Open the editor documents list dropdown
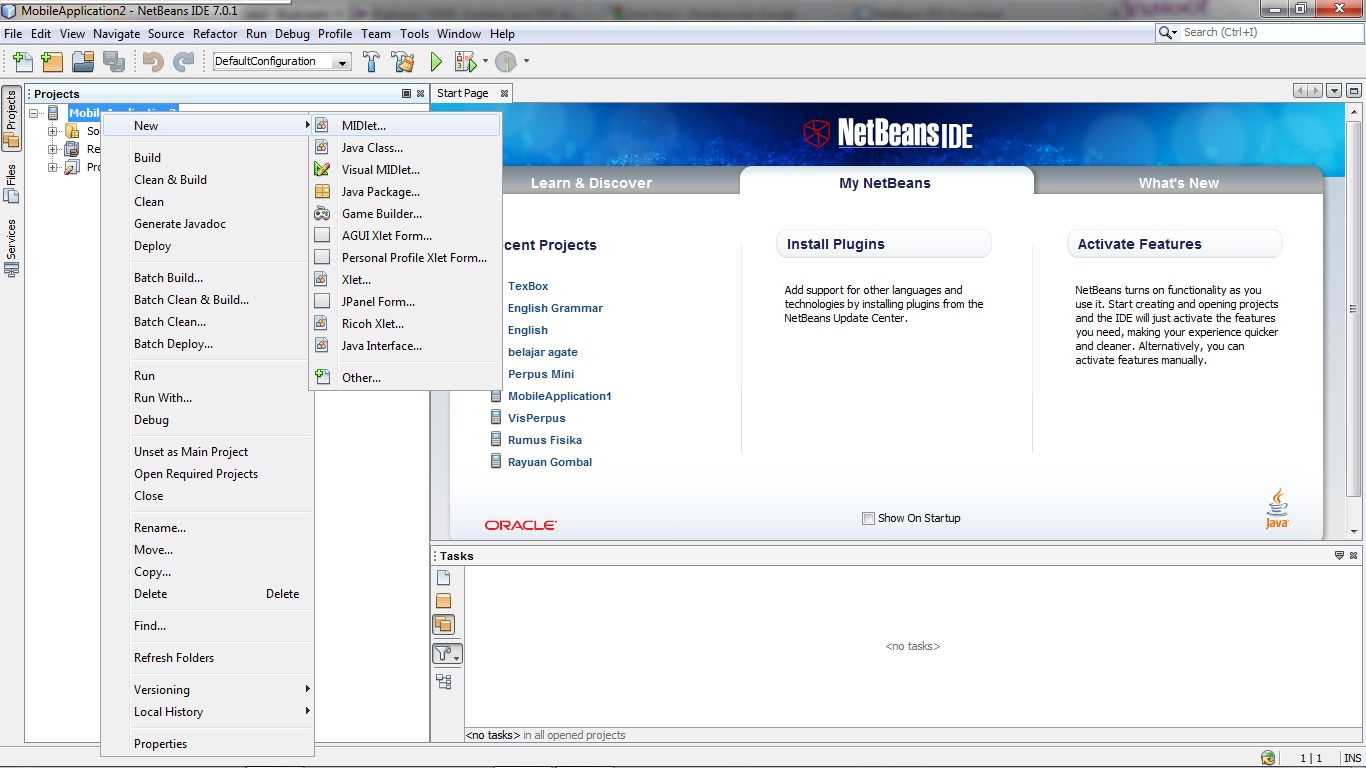The height and width of the screenshot is (768, 1366). click(1335, 91)
